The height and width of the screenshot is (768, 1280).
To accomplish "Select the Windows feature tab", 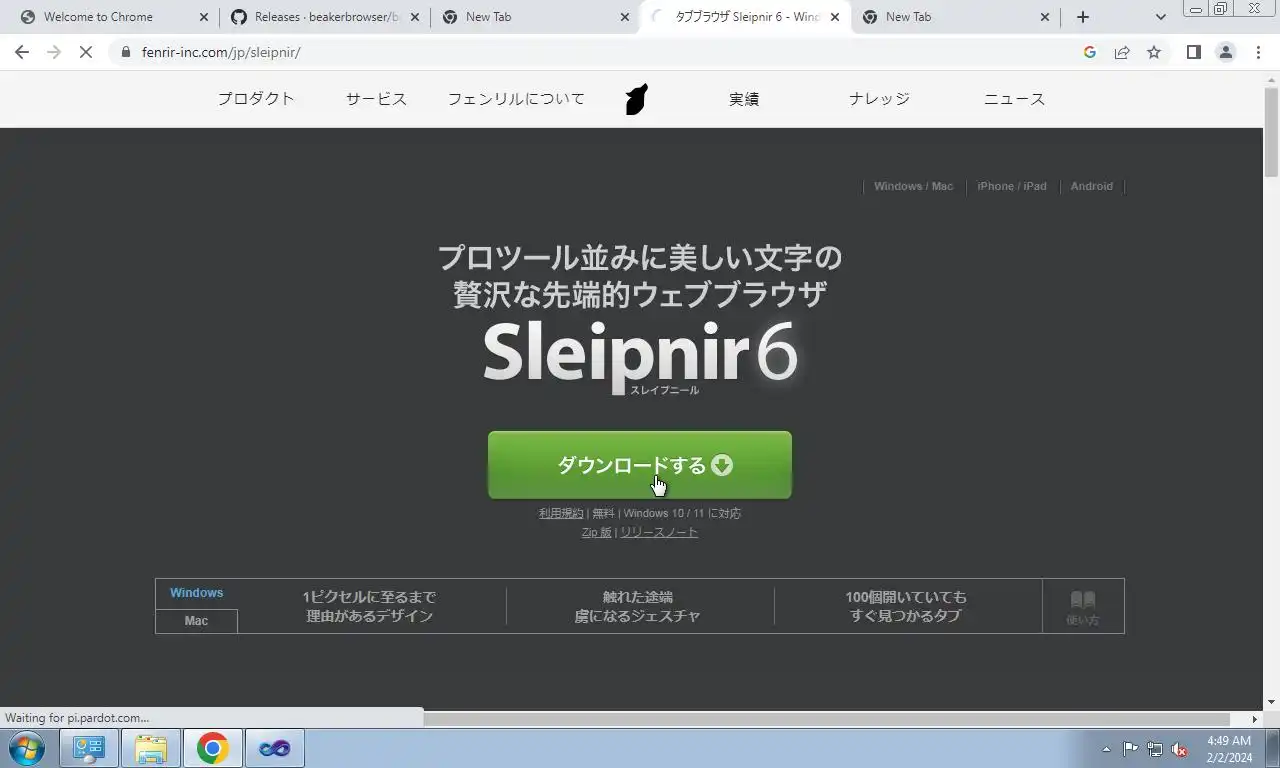I will tap(196, 593).
